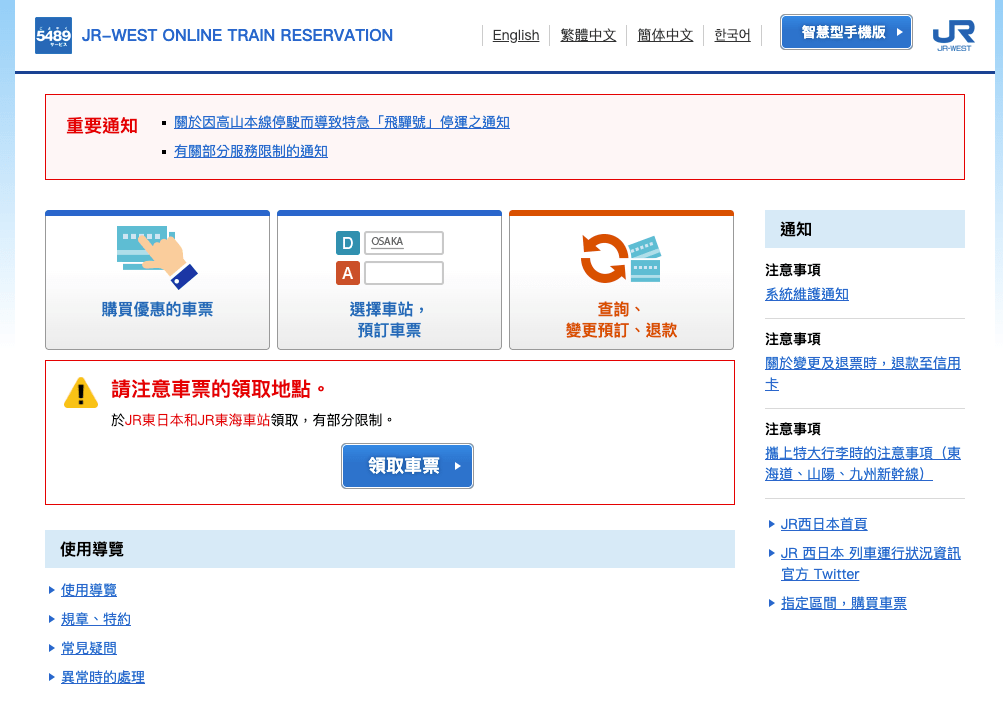Screen dimensions: 1003x717
Task: Click the 5489 service logo icon
Action: coord(53,35)
